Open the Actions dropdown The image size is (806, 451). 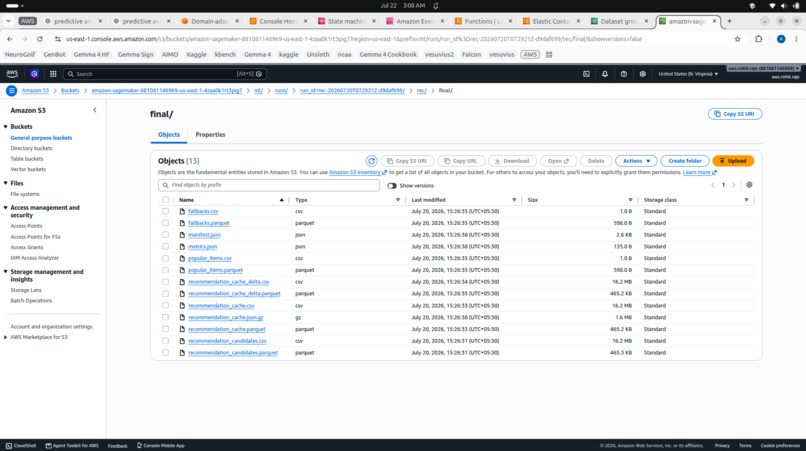point(636,161)
